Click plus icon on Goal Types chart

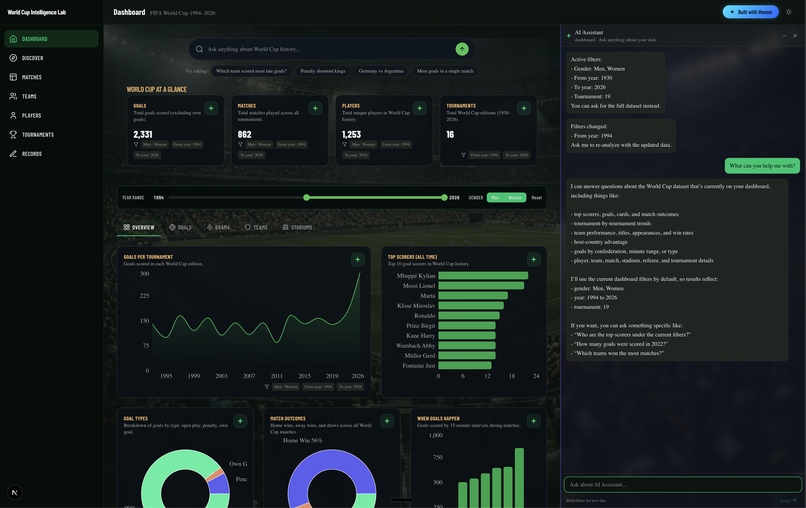(240, 421)
